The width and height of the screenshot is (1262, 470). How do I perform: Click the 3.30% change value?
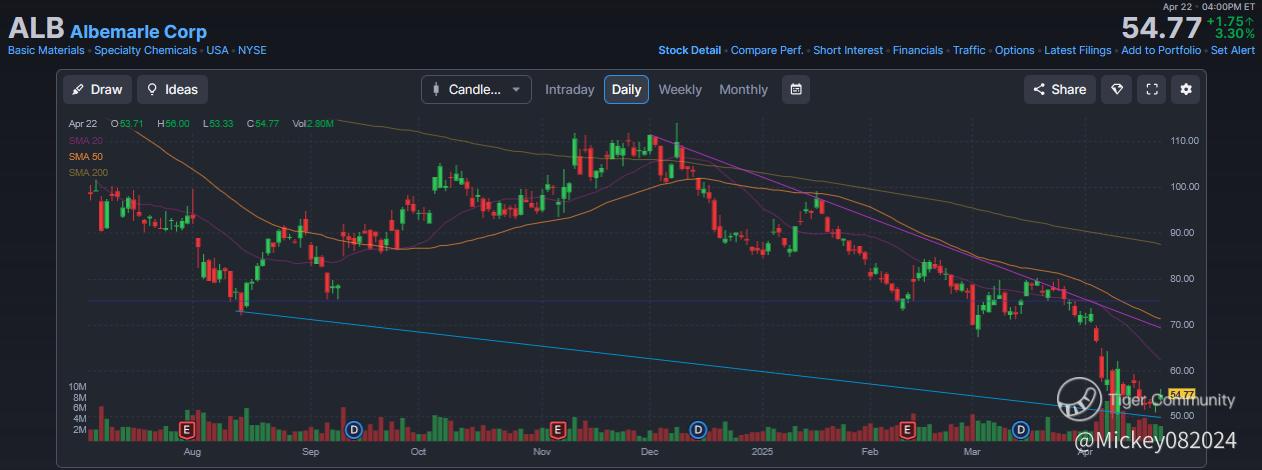tap(1234, 34)
